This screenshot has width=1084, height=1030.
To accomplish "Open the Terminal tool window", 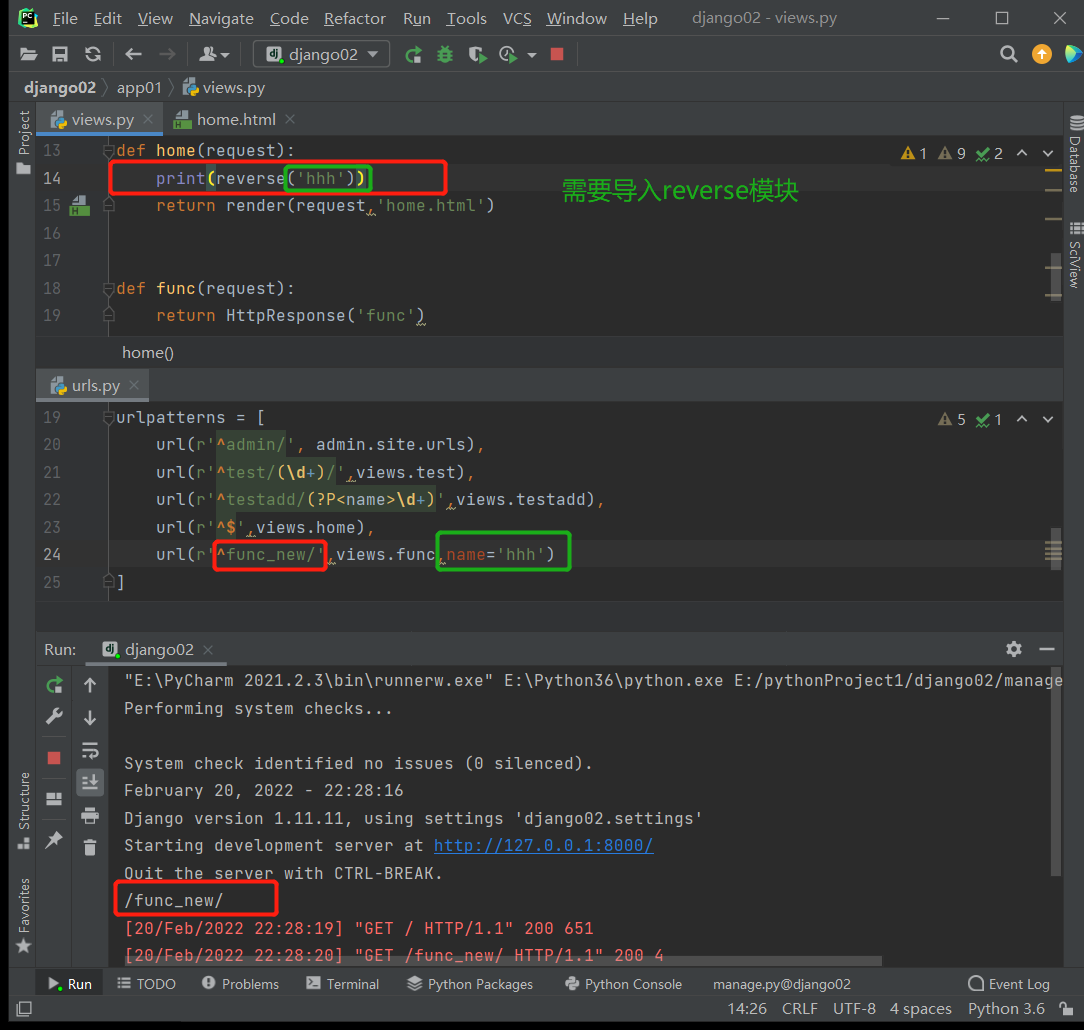I will [x=342, y=984].
